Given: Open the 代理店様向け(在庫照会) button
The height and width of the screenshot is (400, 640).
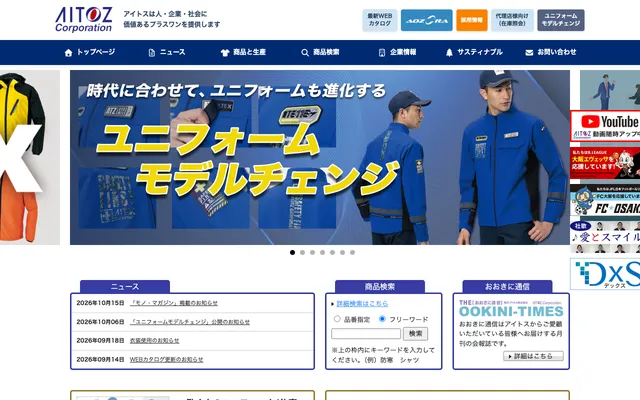Looking at the screenshot, I should pos(512,20).
